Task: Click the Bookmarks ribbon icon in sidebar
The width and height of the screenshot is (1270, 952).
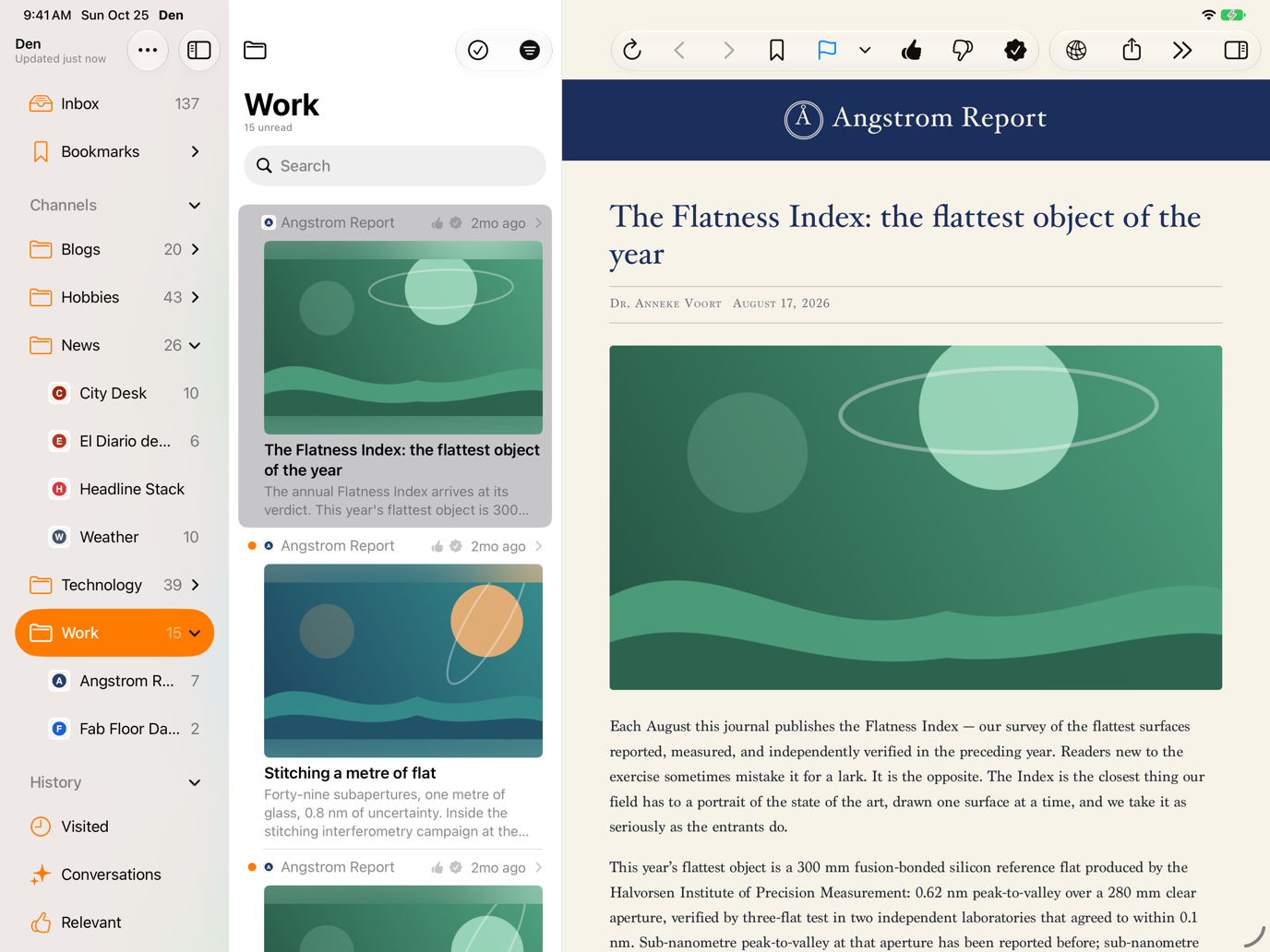Action: pyautogui.click(x=41, y=151)
